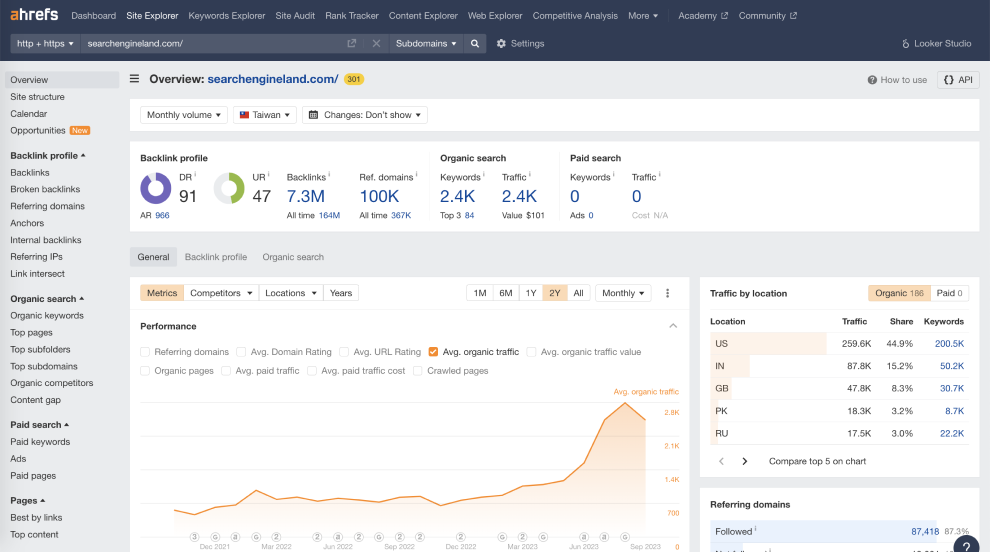The image size is (990, 552).
Task: Open the Taiwan country dropdown
Action: coord(265,115)
